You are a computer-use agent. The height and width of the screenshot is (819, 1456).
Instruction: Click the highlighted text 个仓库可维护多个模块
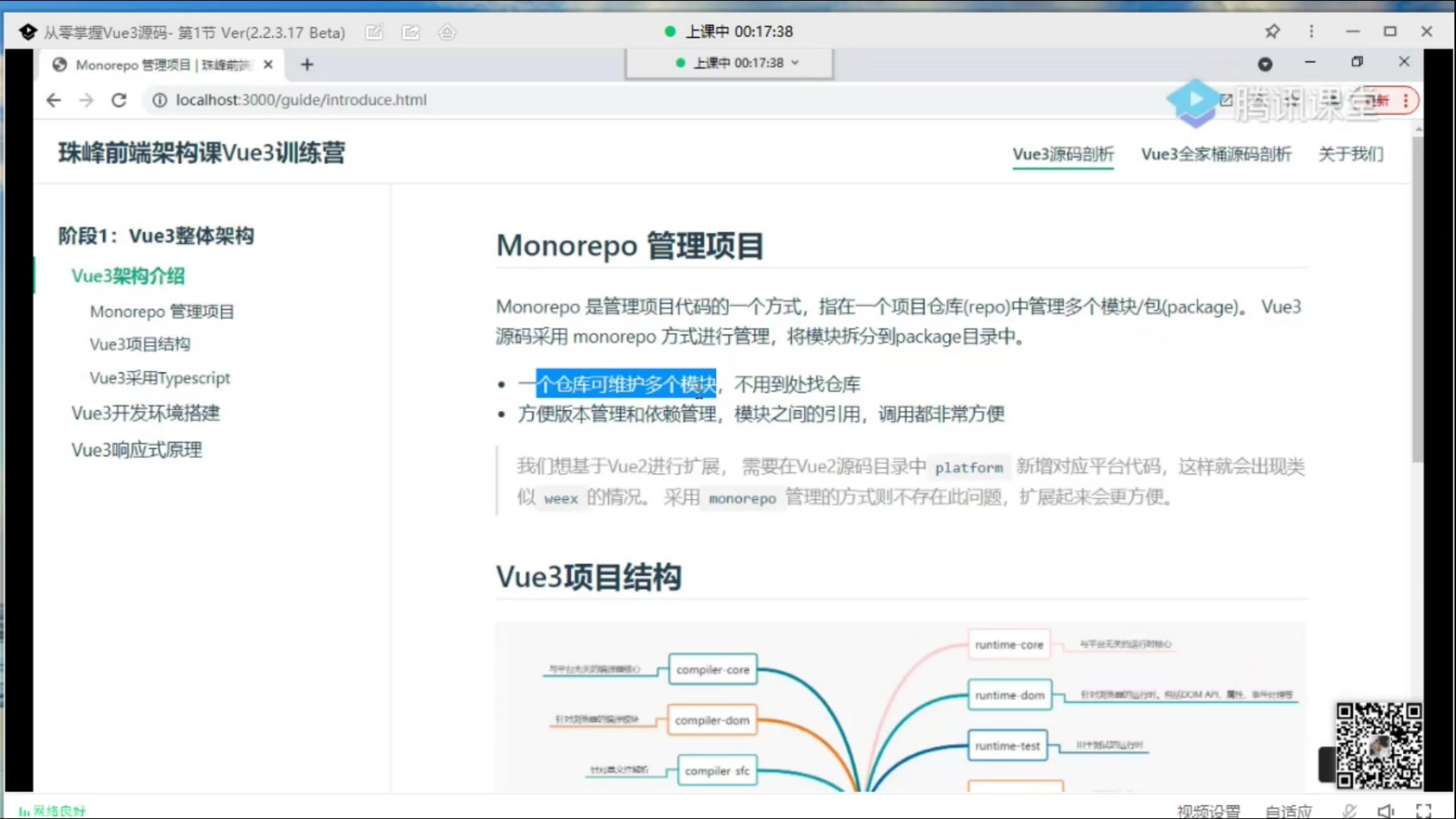(626, 384)
